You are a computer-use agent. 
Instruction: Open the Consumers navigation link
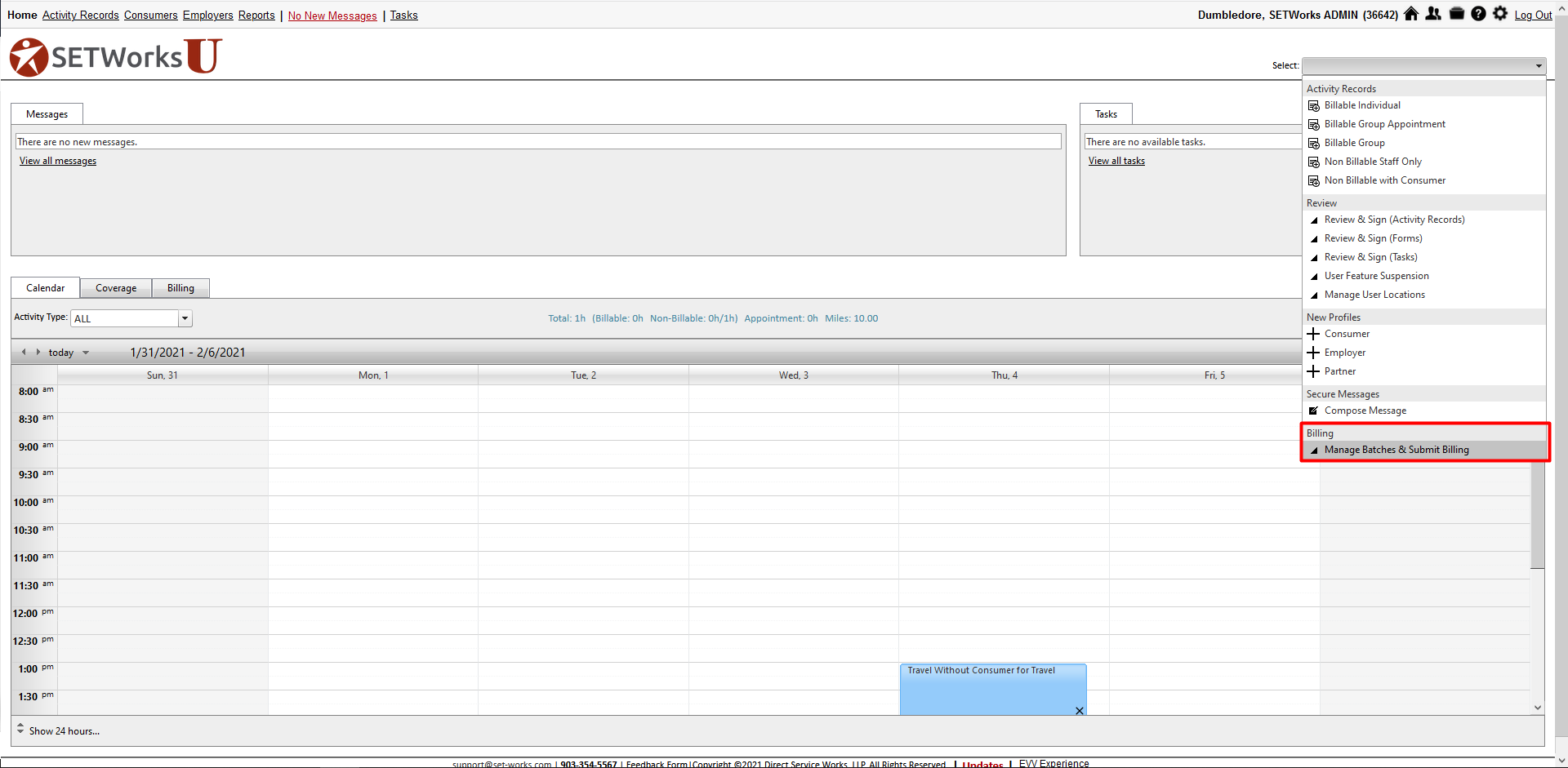point(151,15)
